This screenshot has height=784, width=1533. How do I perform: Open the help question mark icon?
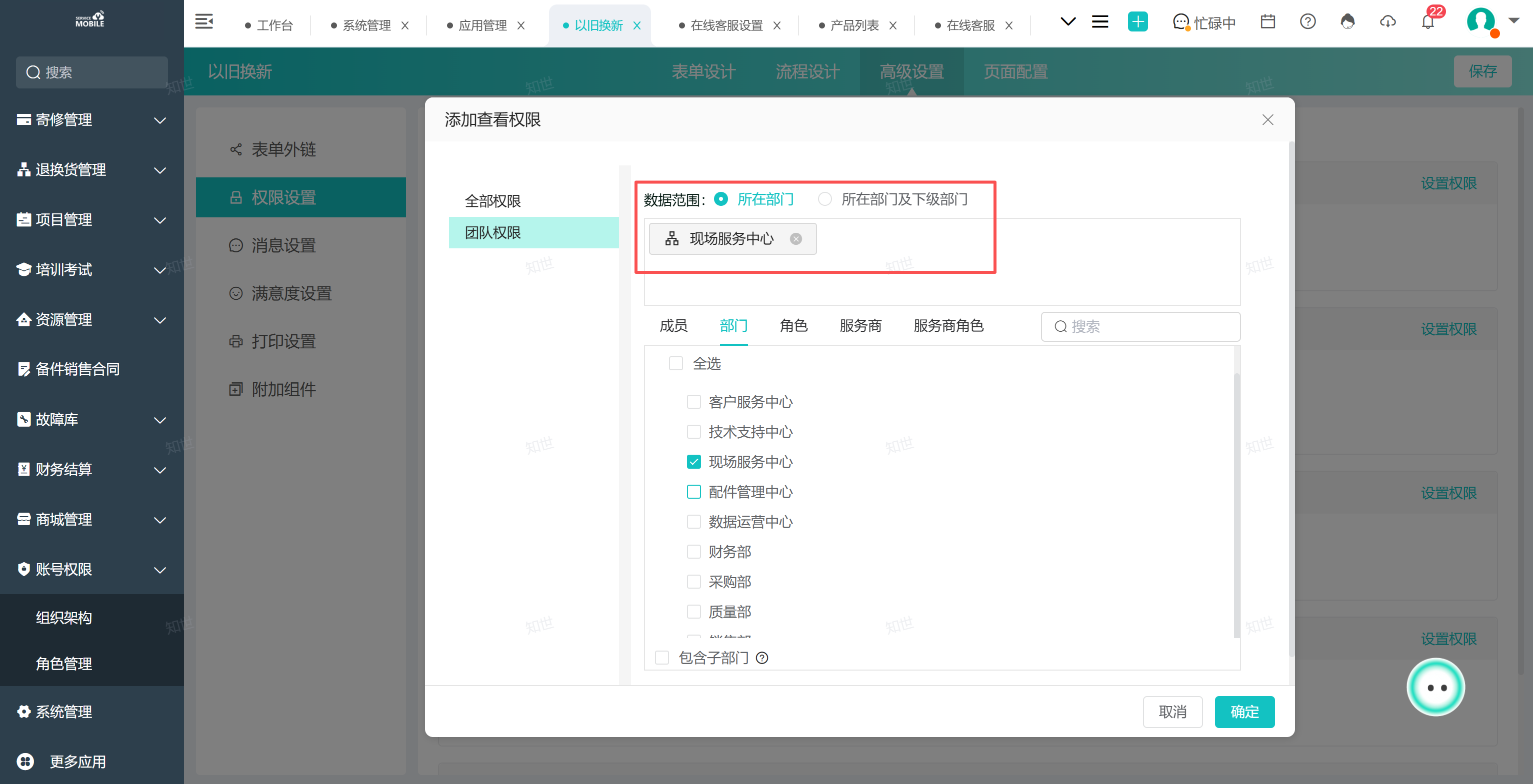[x=1307, y=22]
